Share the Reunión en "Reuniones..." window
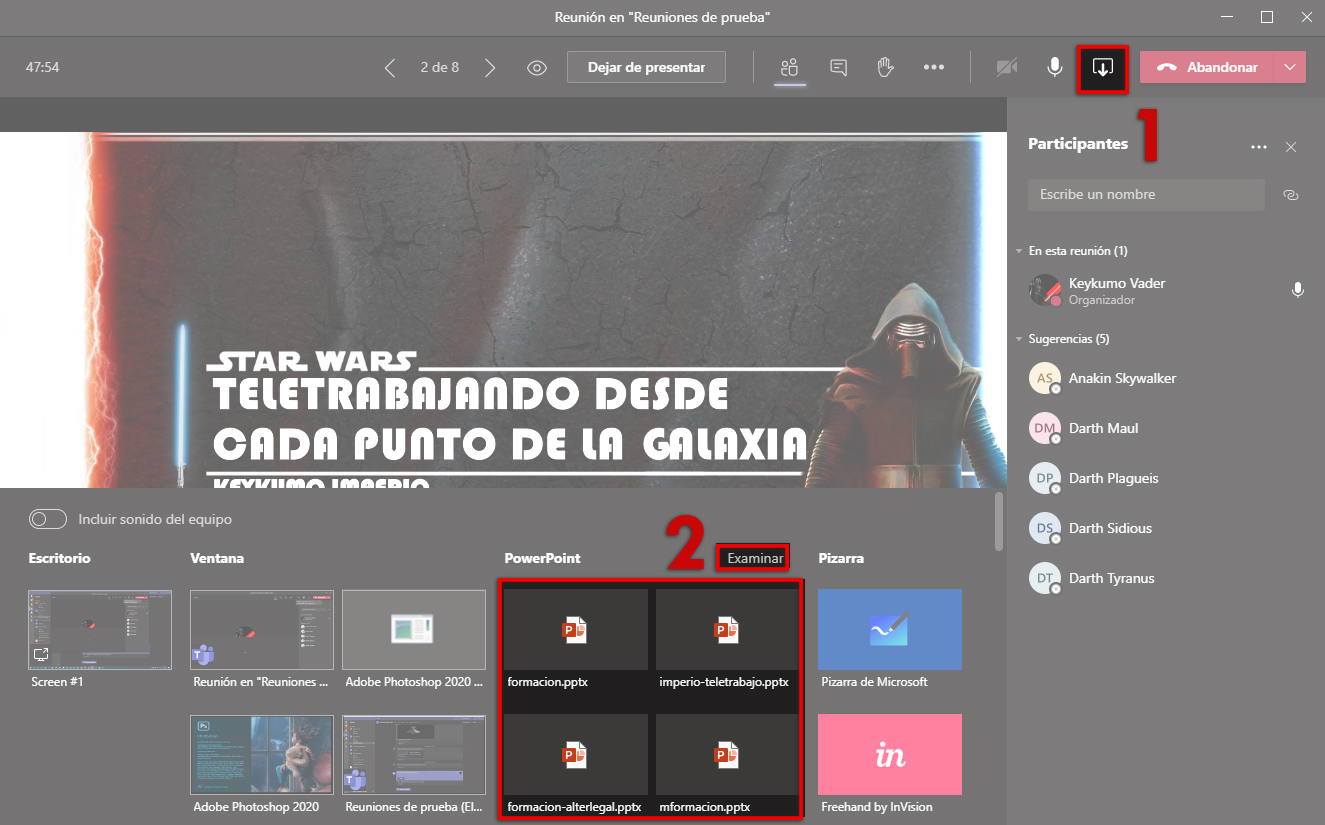The image size is (1325, 825). pos(262,630)
